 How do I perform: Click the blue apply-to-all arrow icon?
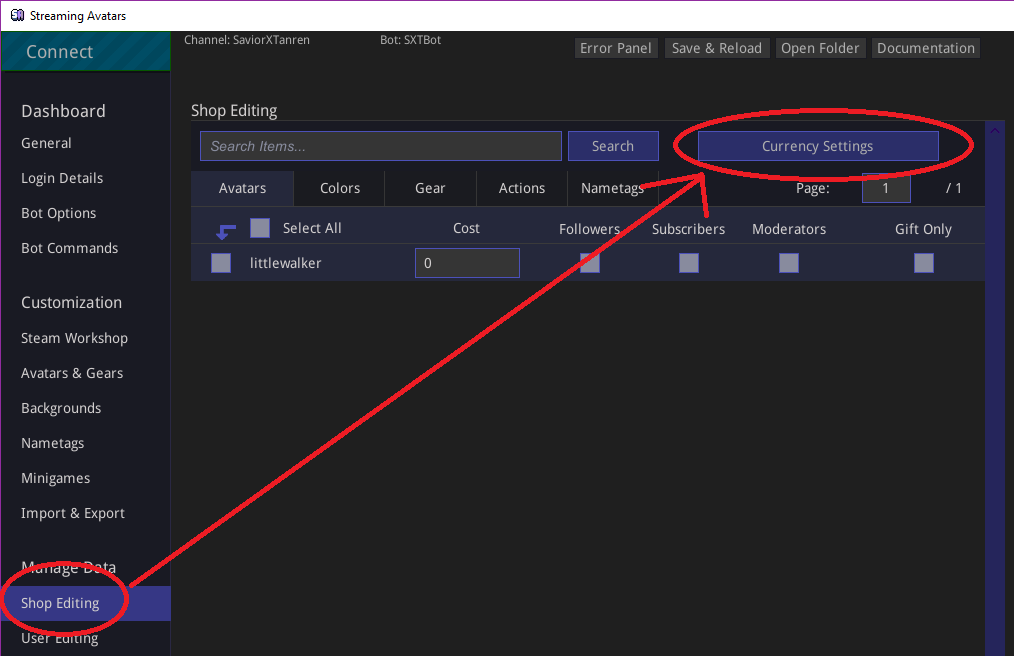[x=224, y=228]
